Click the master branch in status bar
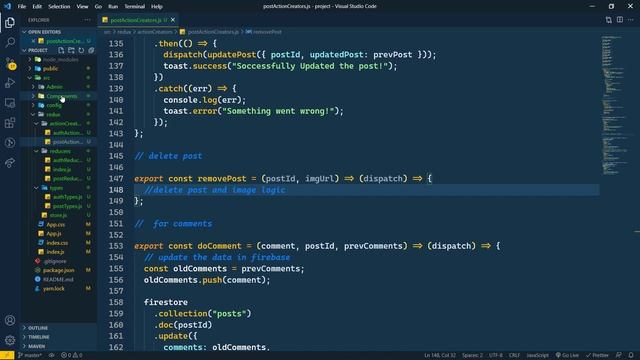 click(30, 355)
